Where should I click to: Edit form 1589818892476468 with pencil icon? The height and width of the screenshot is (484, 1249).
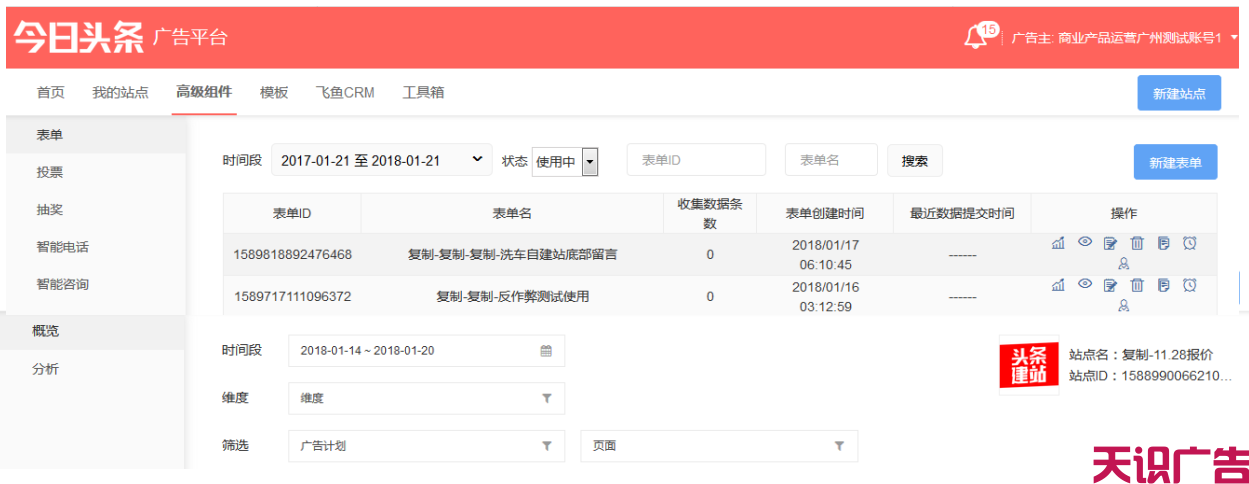click(x=1110, y=243)
